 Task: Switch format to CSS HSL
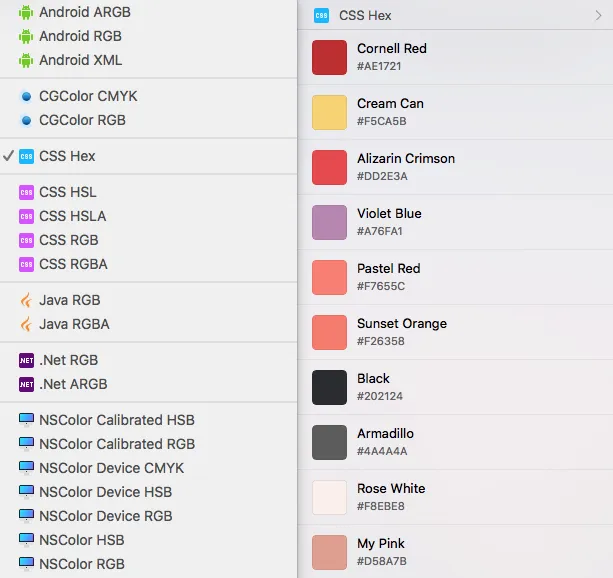tap(149, 192)
